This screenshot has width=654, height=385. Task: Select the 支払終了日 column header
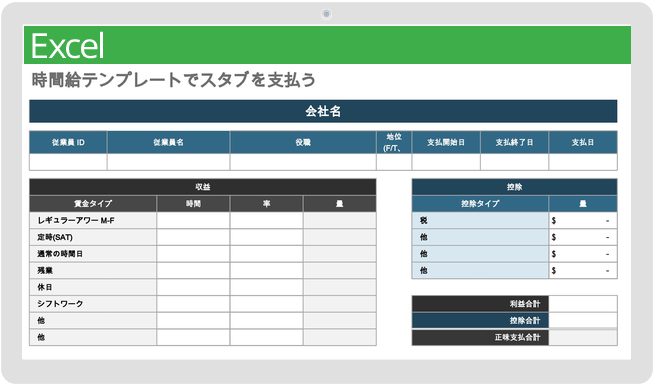[514, 142]
